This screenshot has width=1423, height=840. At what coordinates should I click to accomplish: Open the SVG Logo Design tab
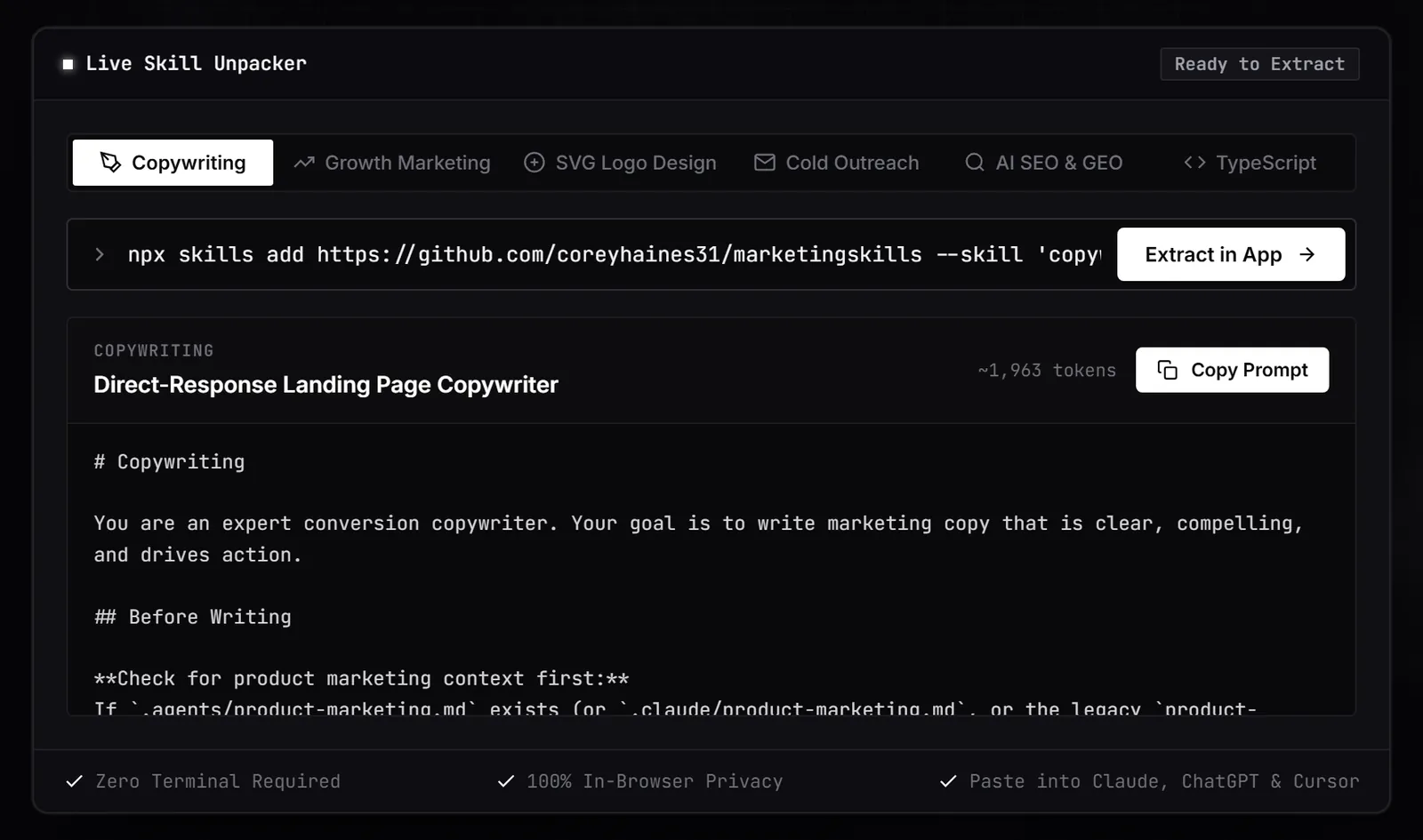620,163
